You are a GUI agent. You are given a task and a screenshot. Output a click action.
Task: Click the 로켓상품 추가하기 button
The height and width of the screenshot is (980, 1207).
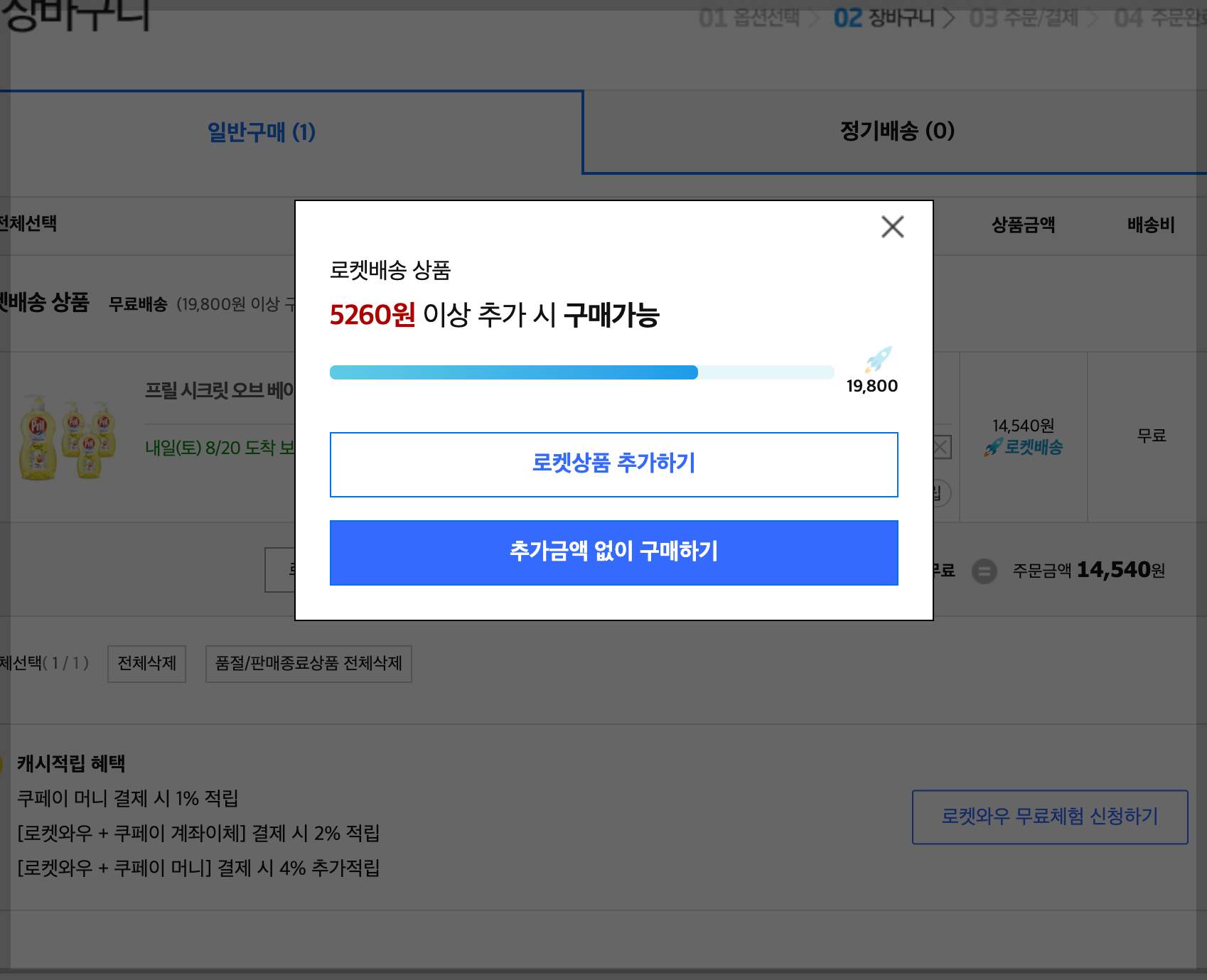613,464
